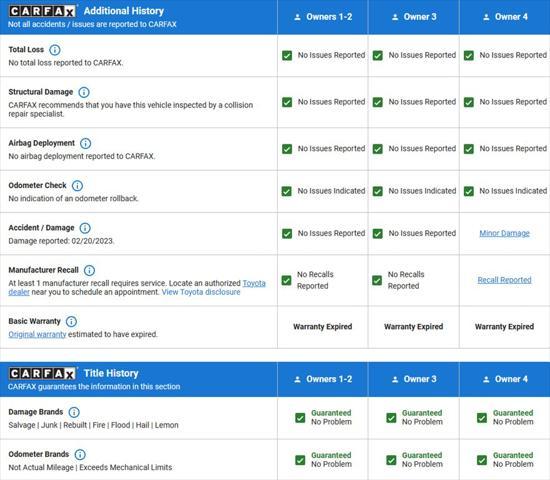Click Odometer Brands green check for Owner 3
The height and width of the screenshot is (480, 550).
point(391,460)
